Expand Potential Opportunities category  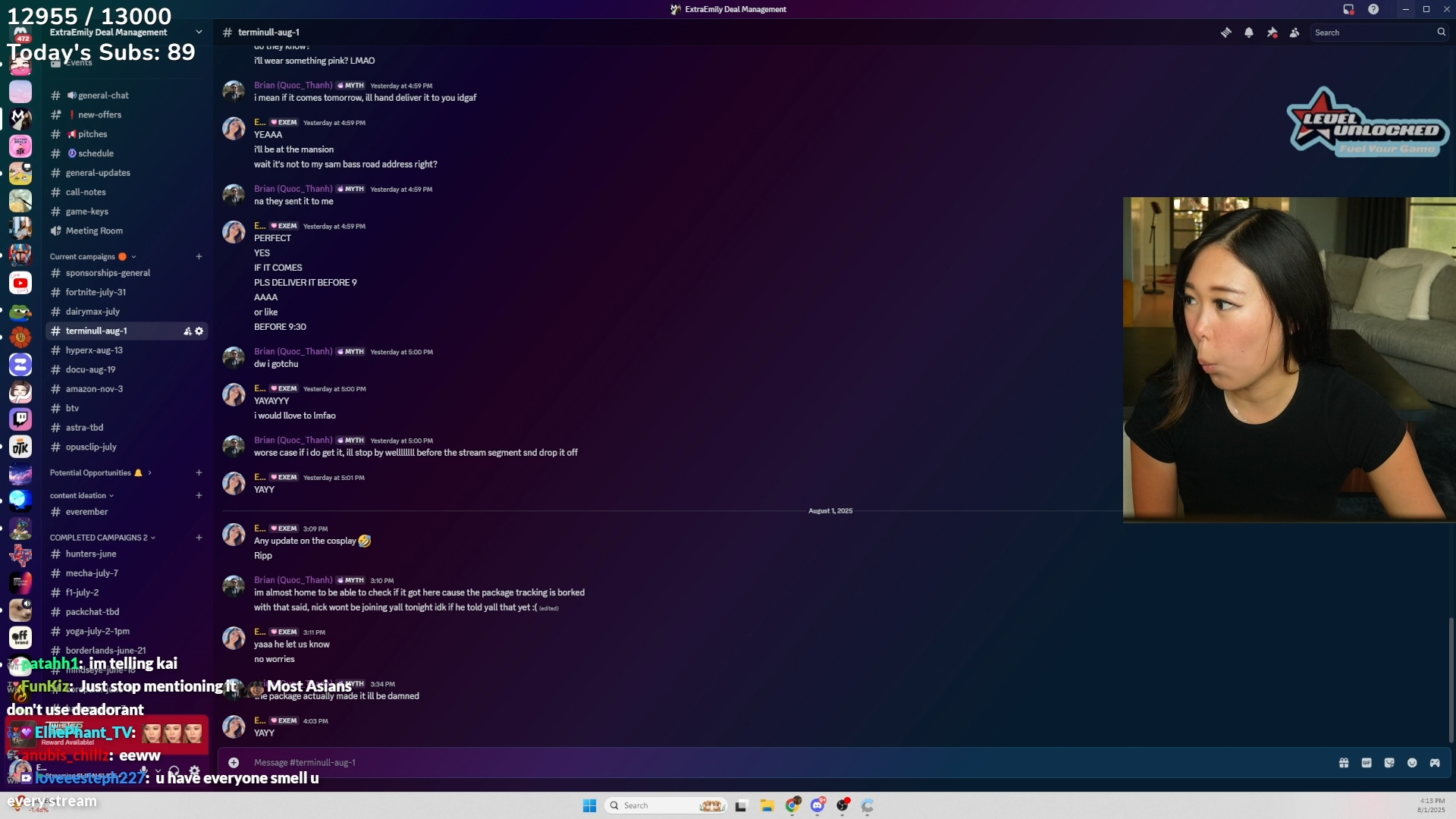(x=100, y=473)
